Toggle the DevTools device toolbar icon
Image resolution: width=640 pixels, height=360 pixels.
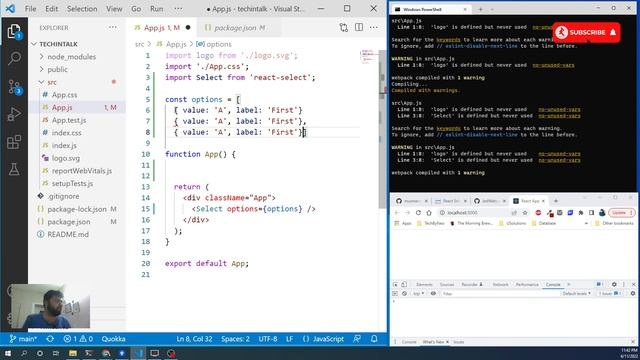[404, 284]
